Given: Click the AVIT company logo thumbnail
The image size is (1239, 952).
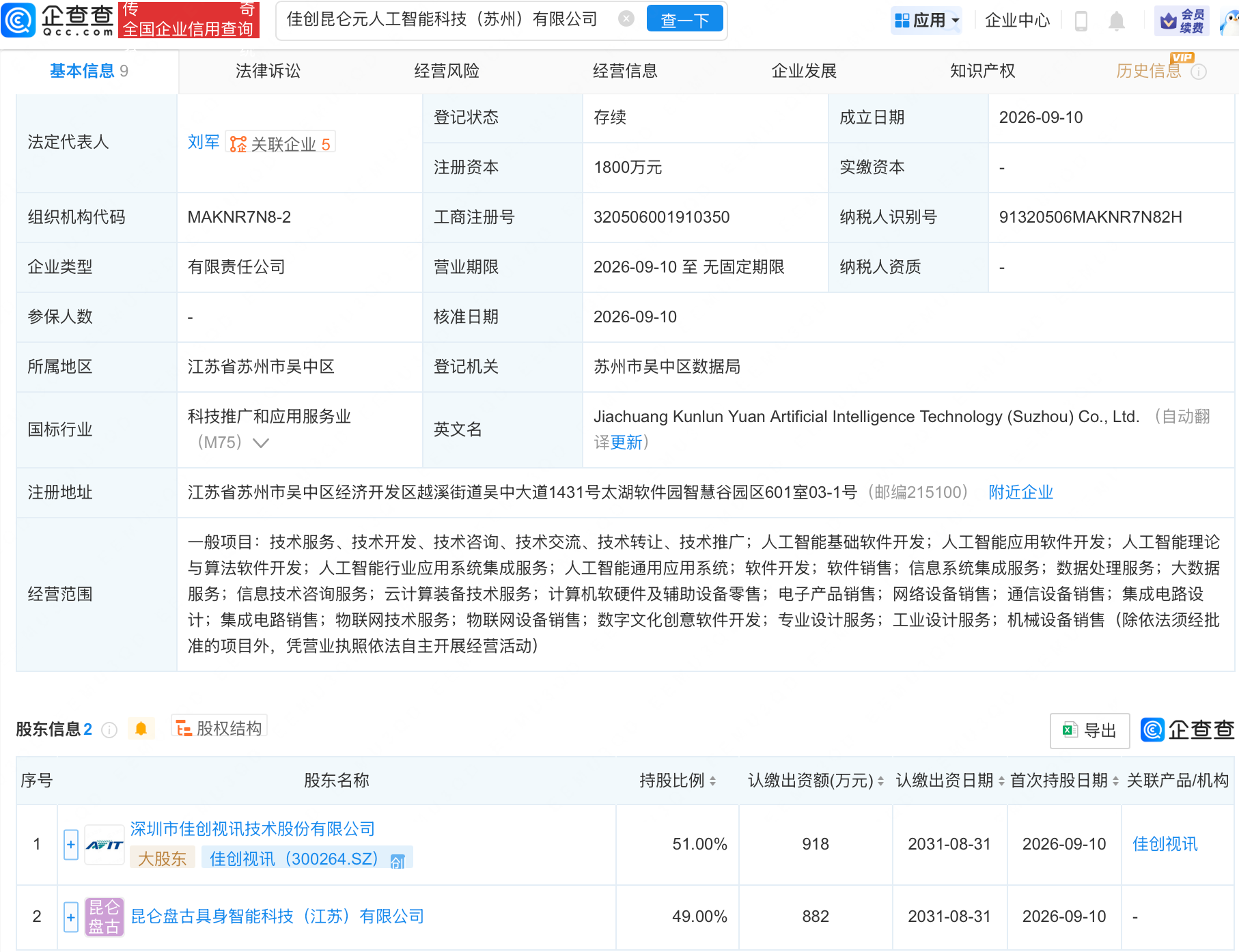Looking at the screenshot, I should pyautogui.click(x=105, y=845).
